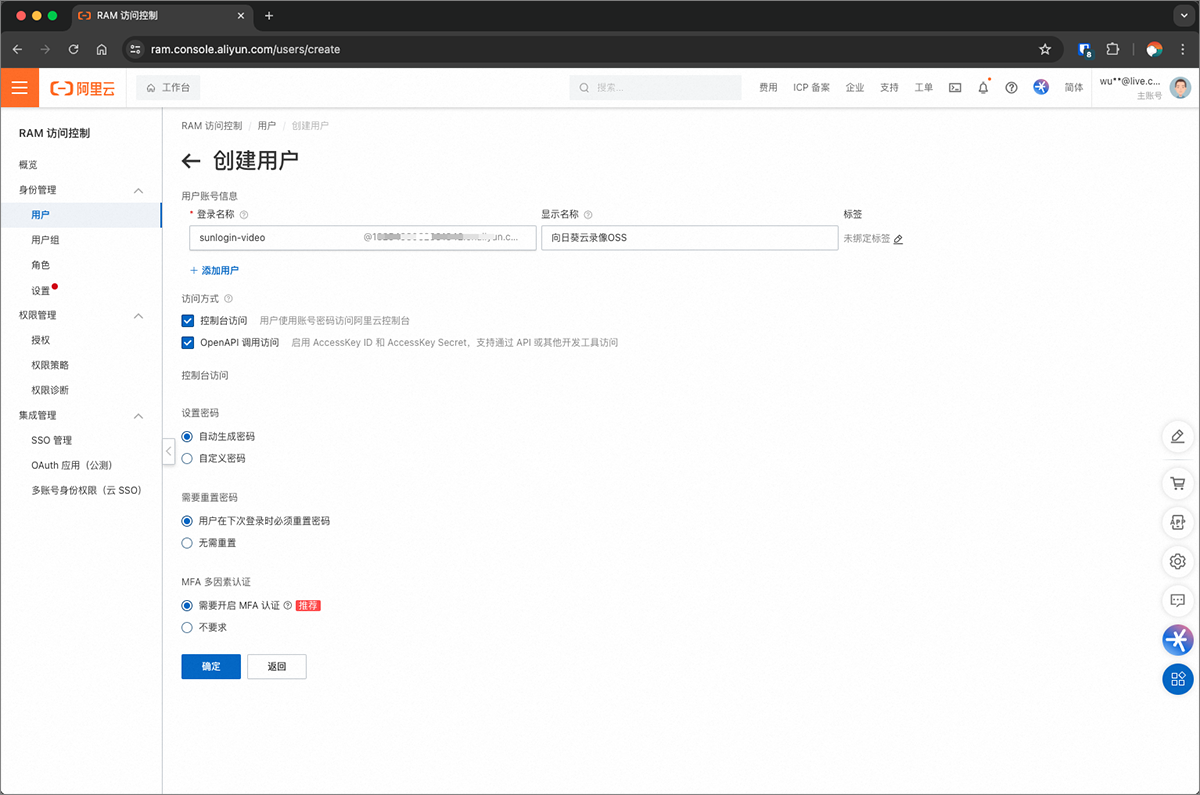
Task: Go to 权限策略 in the sidebar
Action: tap(50, 365)
